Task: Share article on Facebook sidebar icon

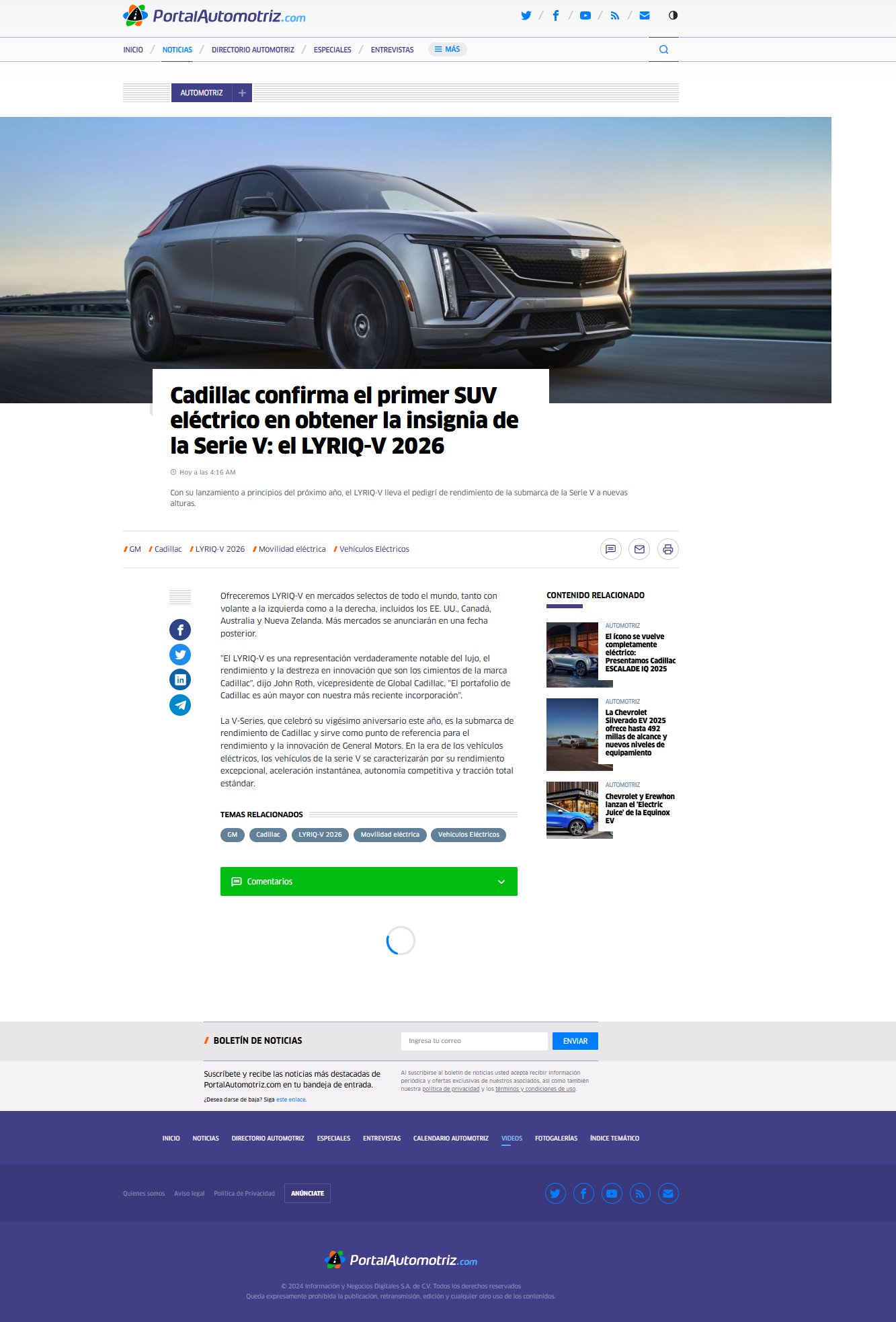Action: [180, 630]
